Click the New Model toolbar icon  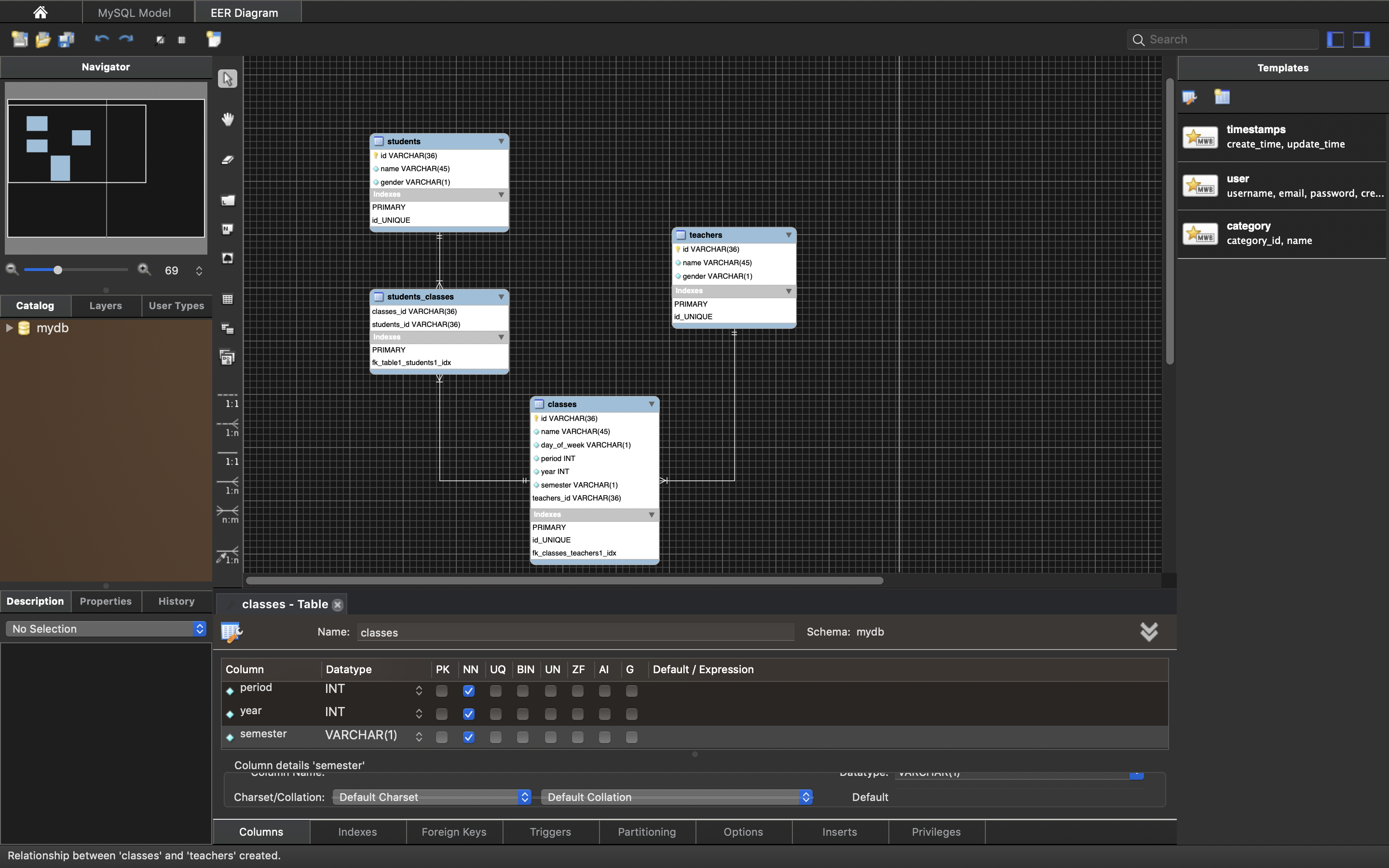tap(19, 39)
